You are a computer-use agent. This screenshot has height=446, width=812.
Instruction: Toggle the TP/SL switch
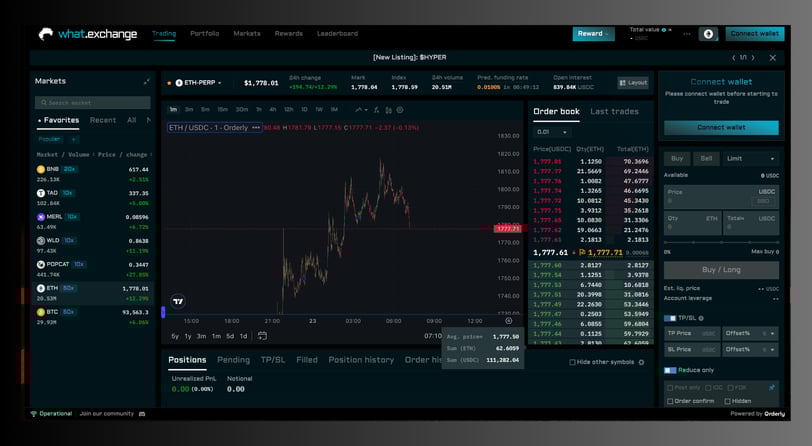(670, 319)
